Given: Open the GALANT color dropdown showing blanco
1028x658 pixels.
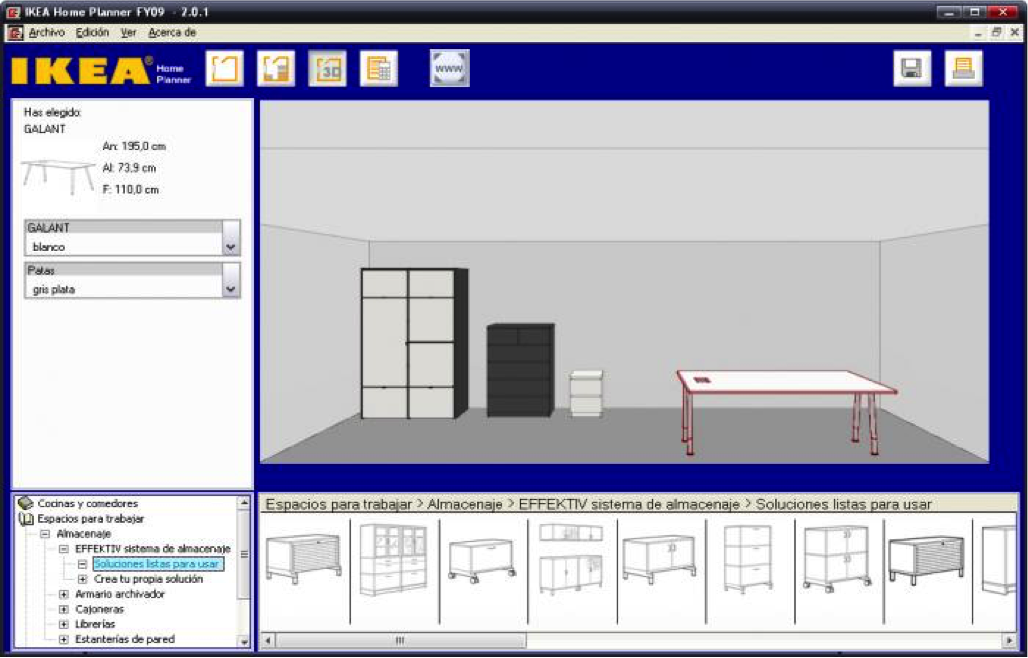Looking at the screenshot, I should [x=231, y=246].
